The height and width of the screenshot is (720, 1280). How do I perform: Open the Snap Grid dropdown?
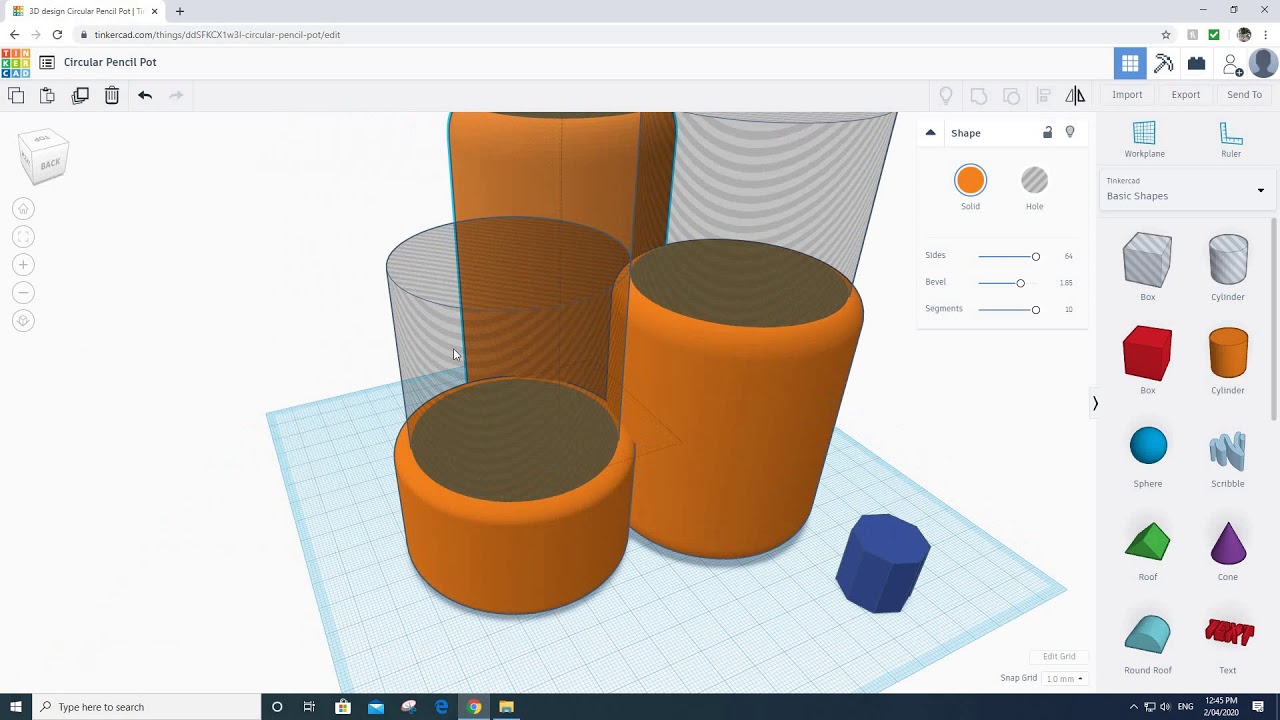[1064, 678]
